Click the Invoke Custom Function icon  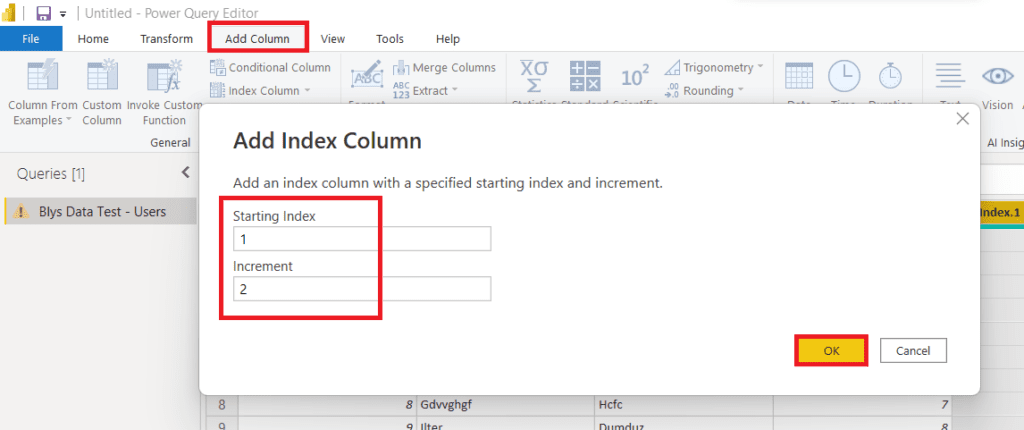(x=164, y=75)
